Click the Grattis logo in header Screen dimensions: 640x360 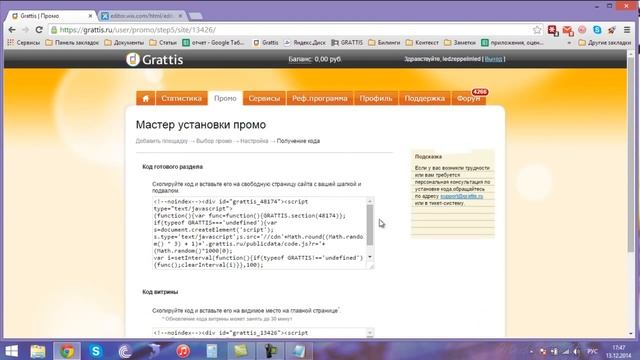coord(155,60)
